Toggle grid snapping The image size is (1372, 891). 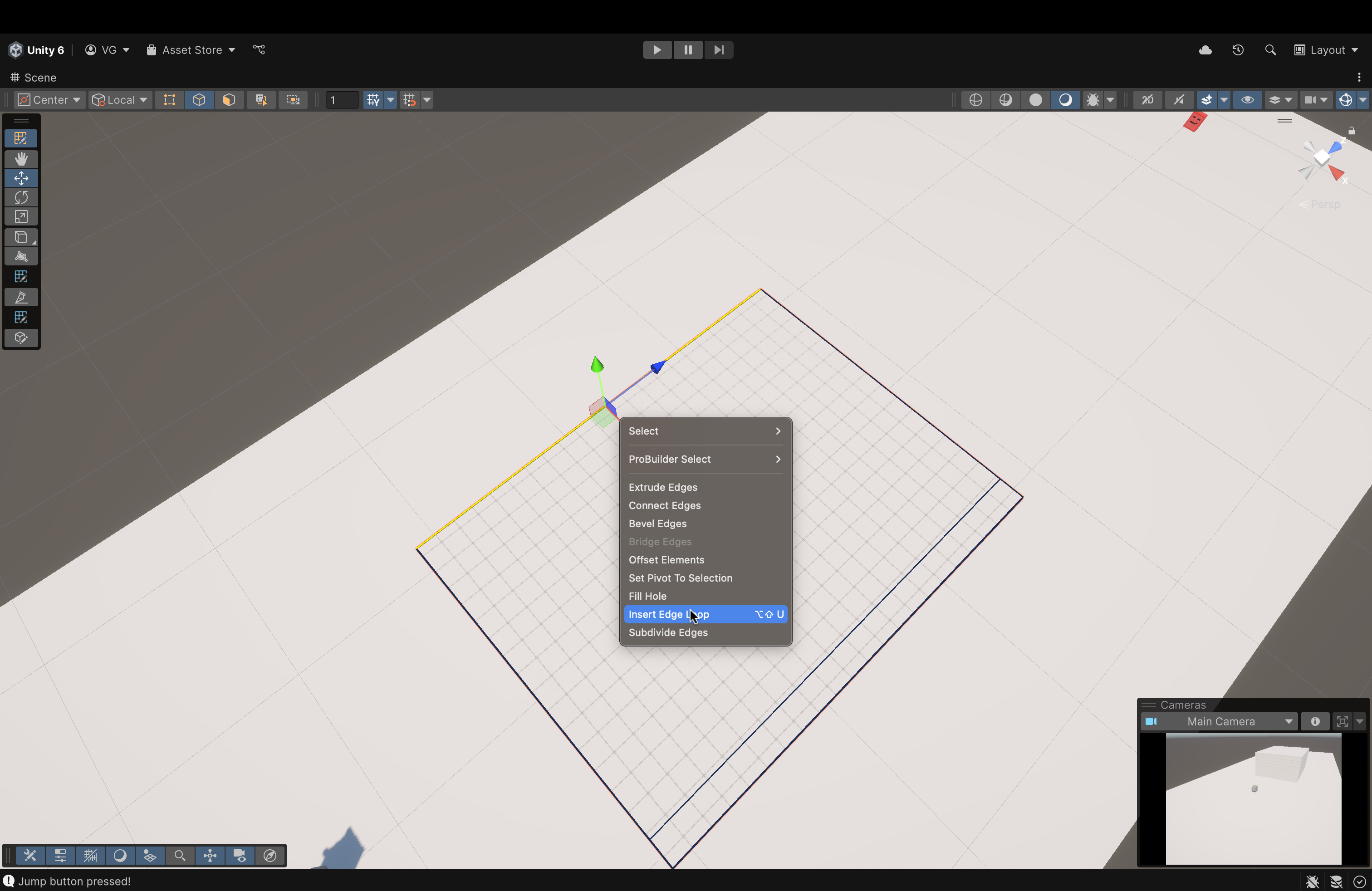coord(373,100)
